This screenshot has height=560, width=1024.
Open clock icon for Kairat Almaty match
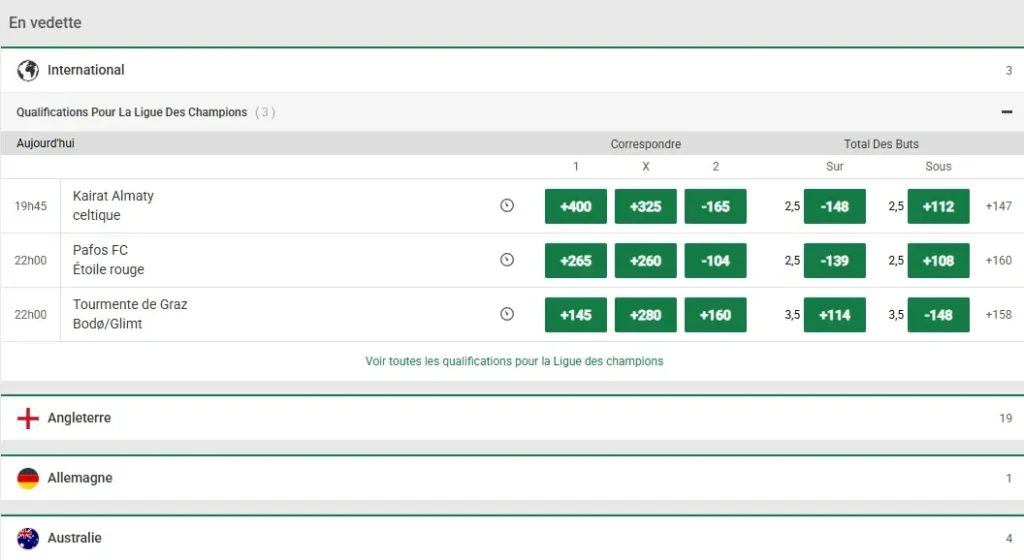(507, 206)
